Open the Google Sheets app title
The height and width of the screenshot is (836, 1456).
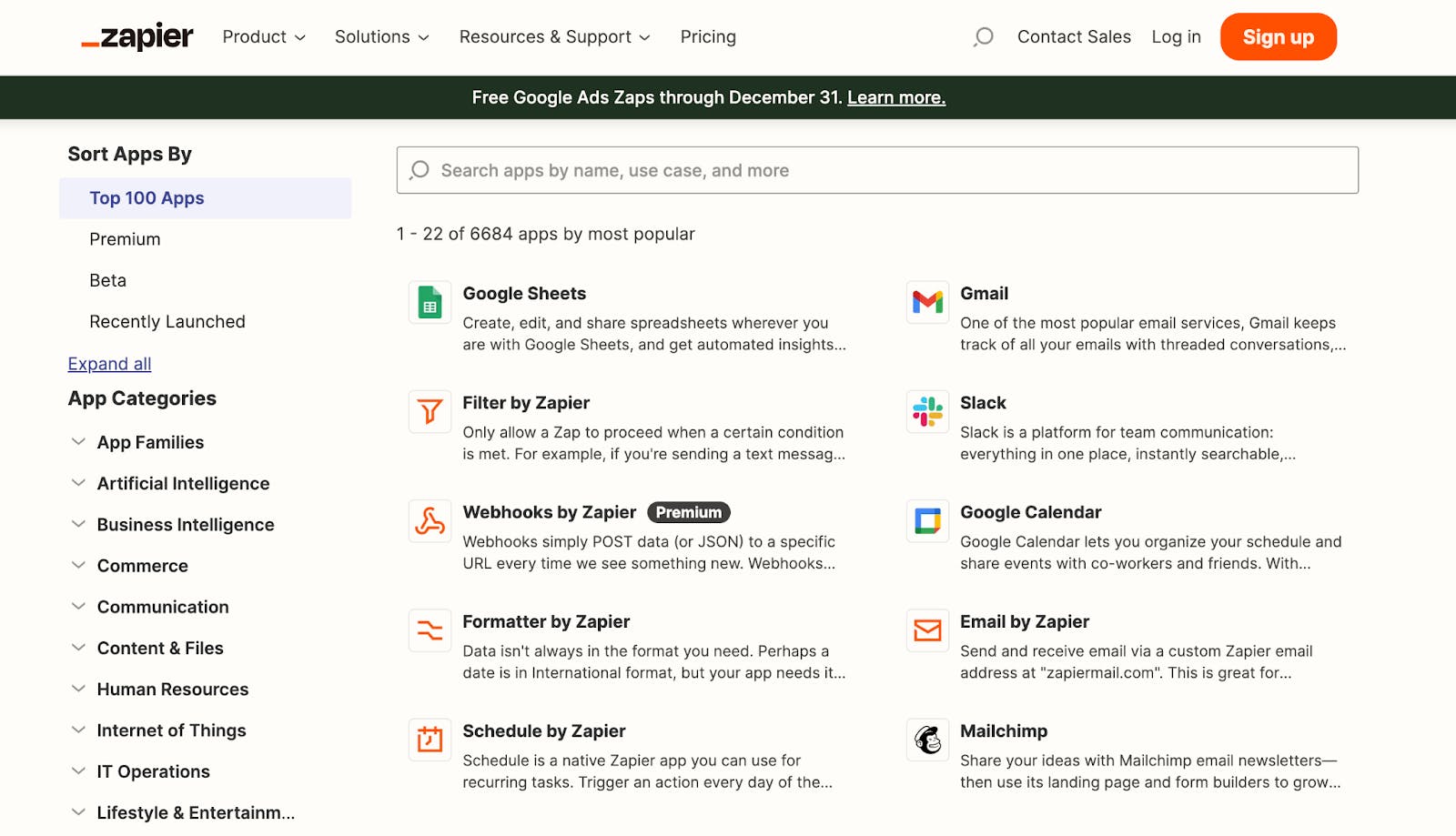click(x=524, y=294)
